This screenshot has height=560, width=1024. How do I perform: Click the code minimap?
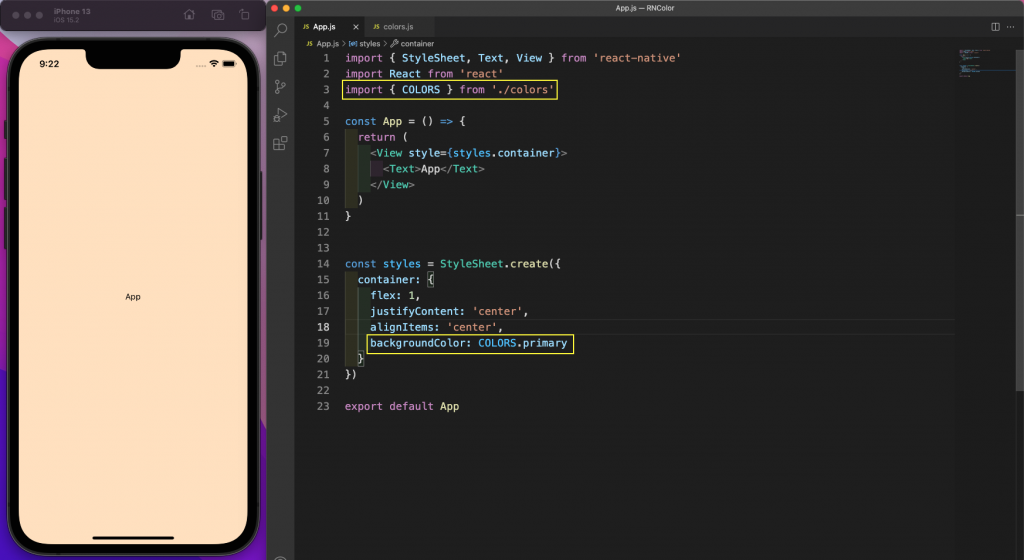pyautogui.click(x=986, y=63)
